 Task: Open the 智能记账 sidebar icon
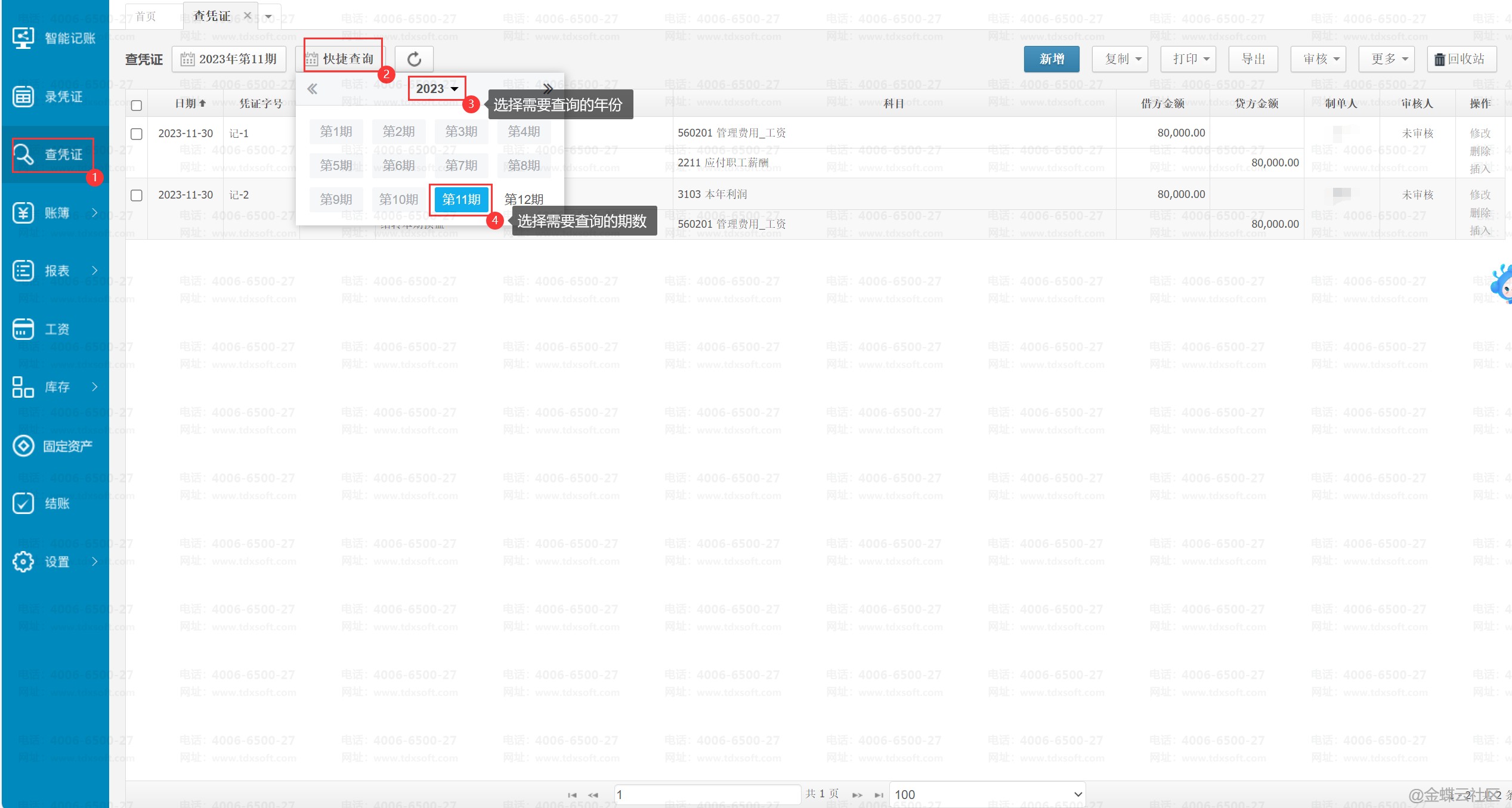(23, 38)
